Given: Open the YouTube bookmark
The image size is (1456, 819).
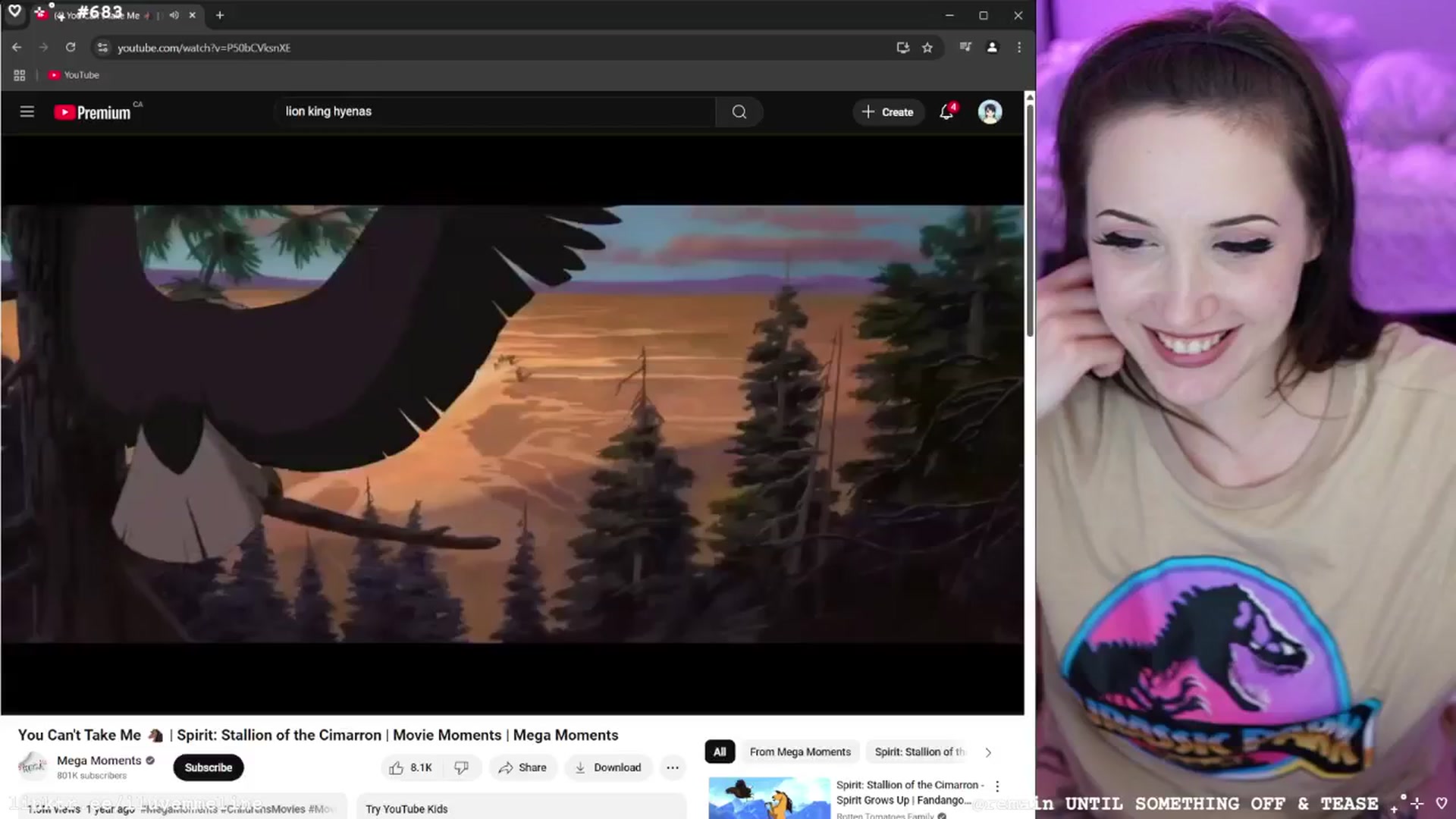Looking at the screenshot, I should (x=74, y=75).
